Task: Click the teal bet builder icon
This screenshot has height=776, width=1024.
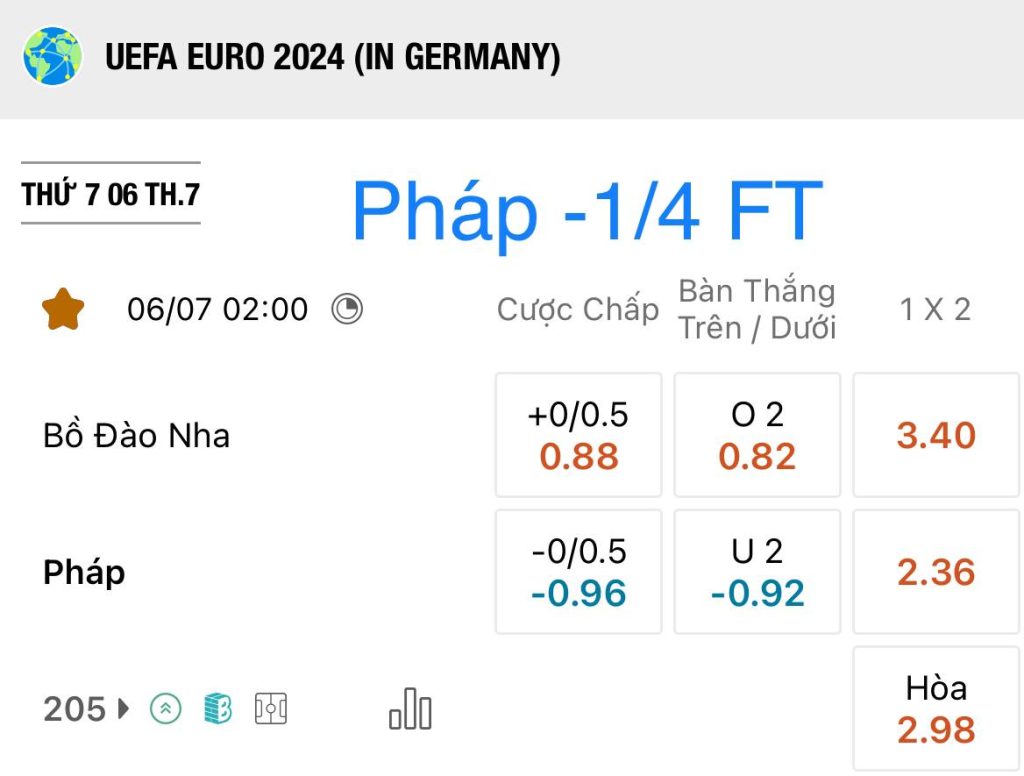Action: click(217, 709)
